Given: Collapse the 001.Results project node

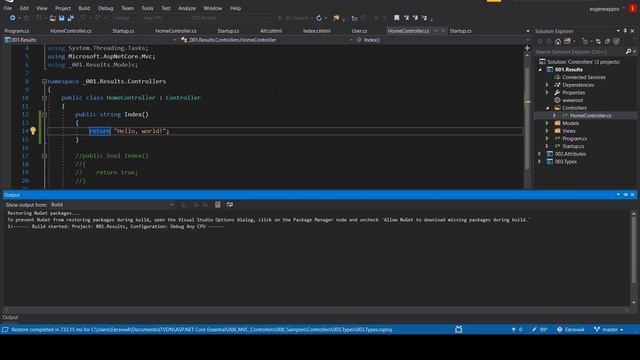Looking at the screenshot, I should pyautogui.click(x=540, y=70).
